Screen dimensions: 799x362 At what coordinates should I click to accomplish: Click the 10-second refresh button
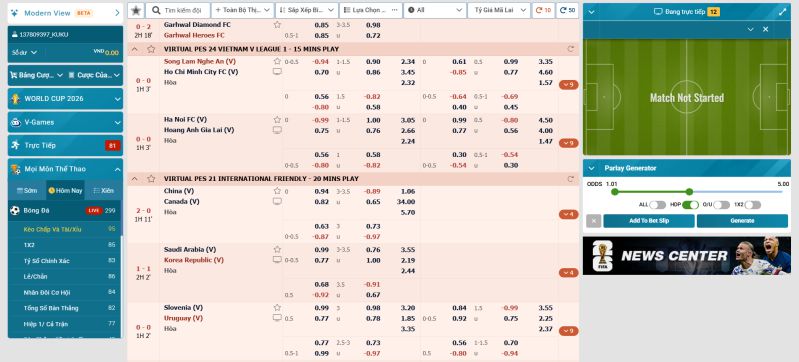[544, 10]
